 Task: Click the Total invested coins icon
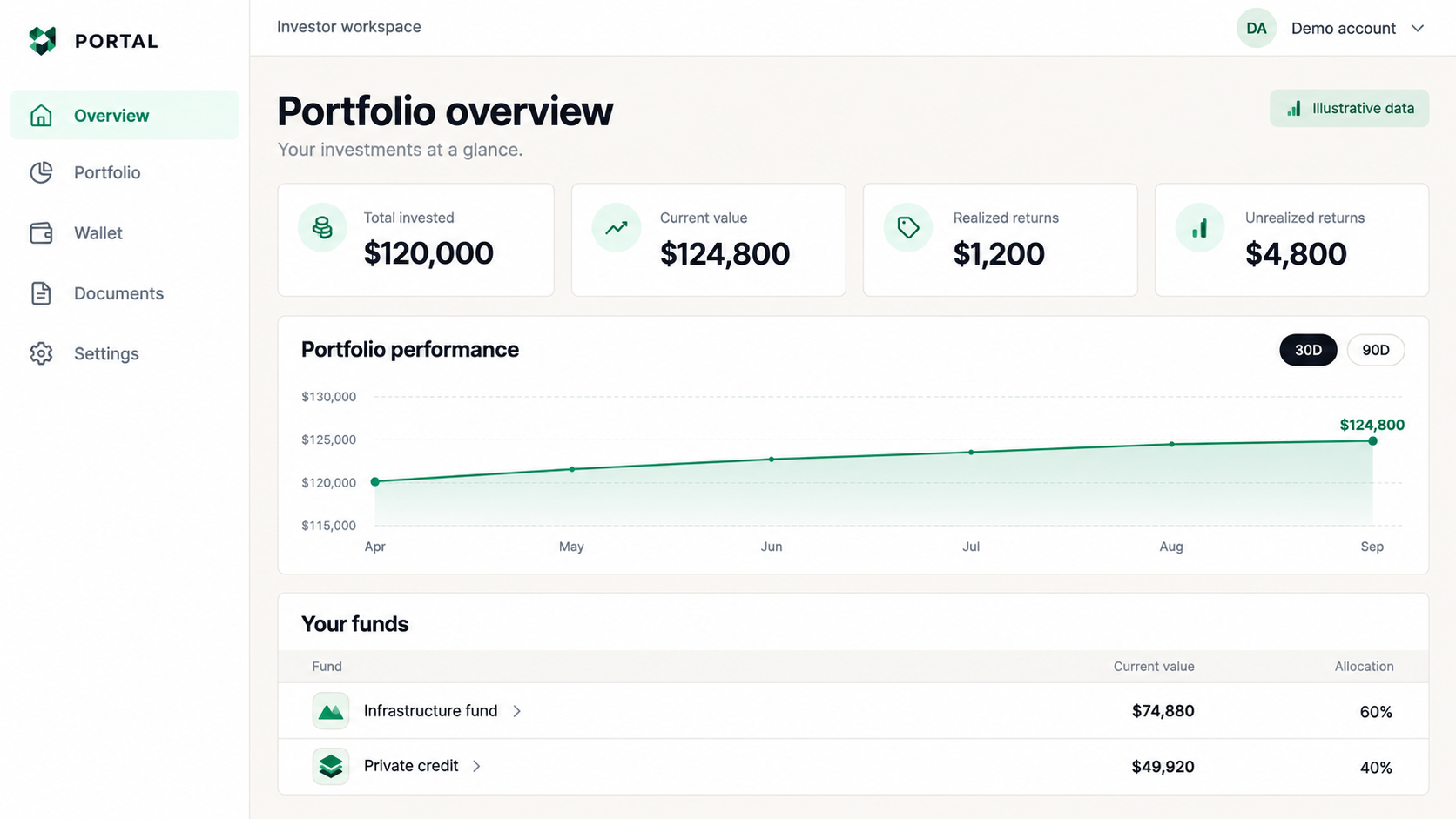tap(322, 227)
